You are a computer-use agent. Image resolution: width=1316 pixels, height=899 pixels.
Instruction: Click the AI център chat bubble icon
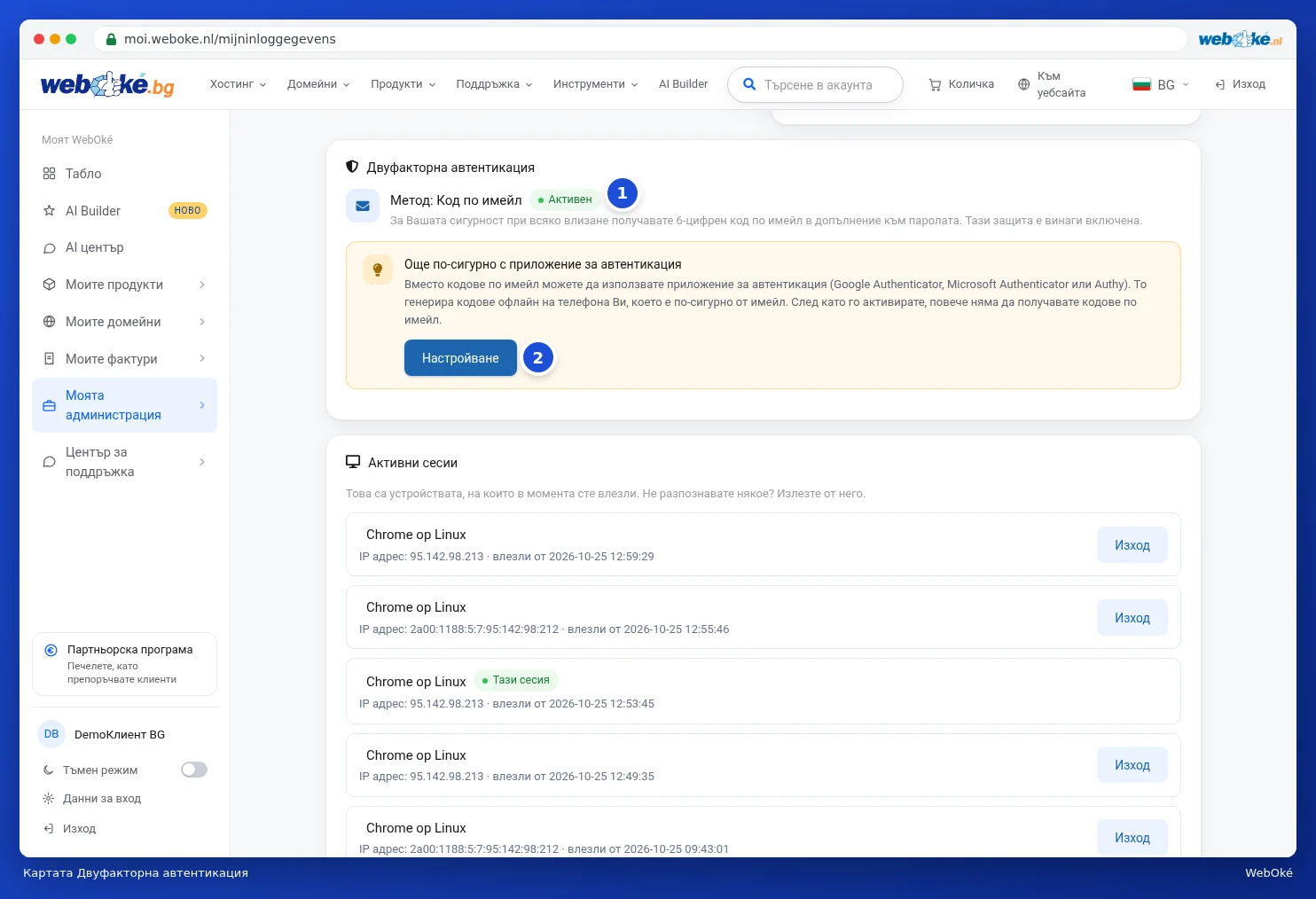[49, 248]
